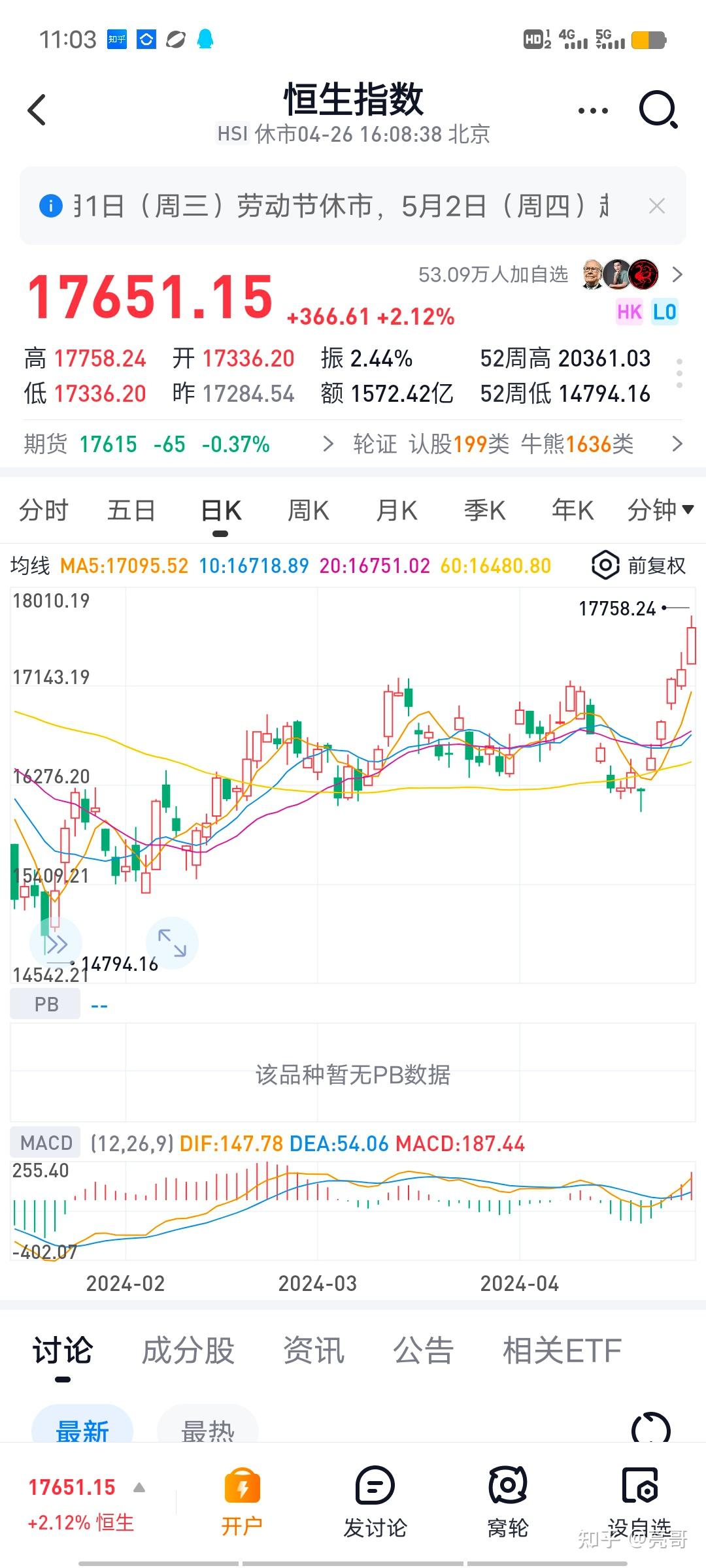Switch to 五日 chart tab
The width and height of the screenshot is (706, 1568).
(x=131, y=510)
